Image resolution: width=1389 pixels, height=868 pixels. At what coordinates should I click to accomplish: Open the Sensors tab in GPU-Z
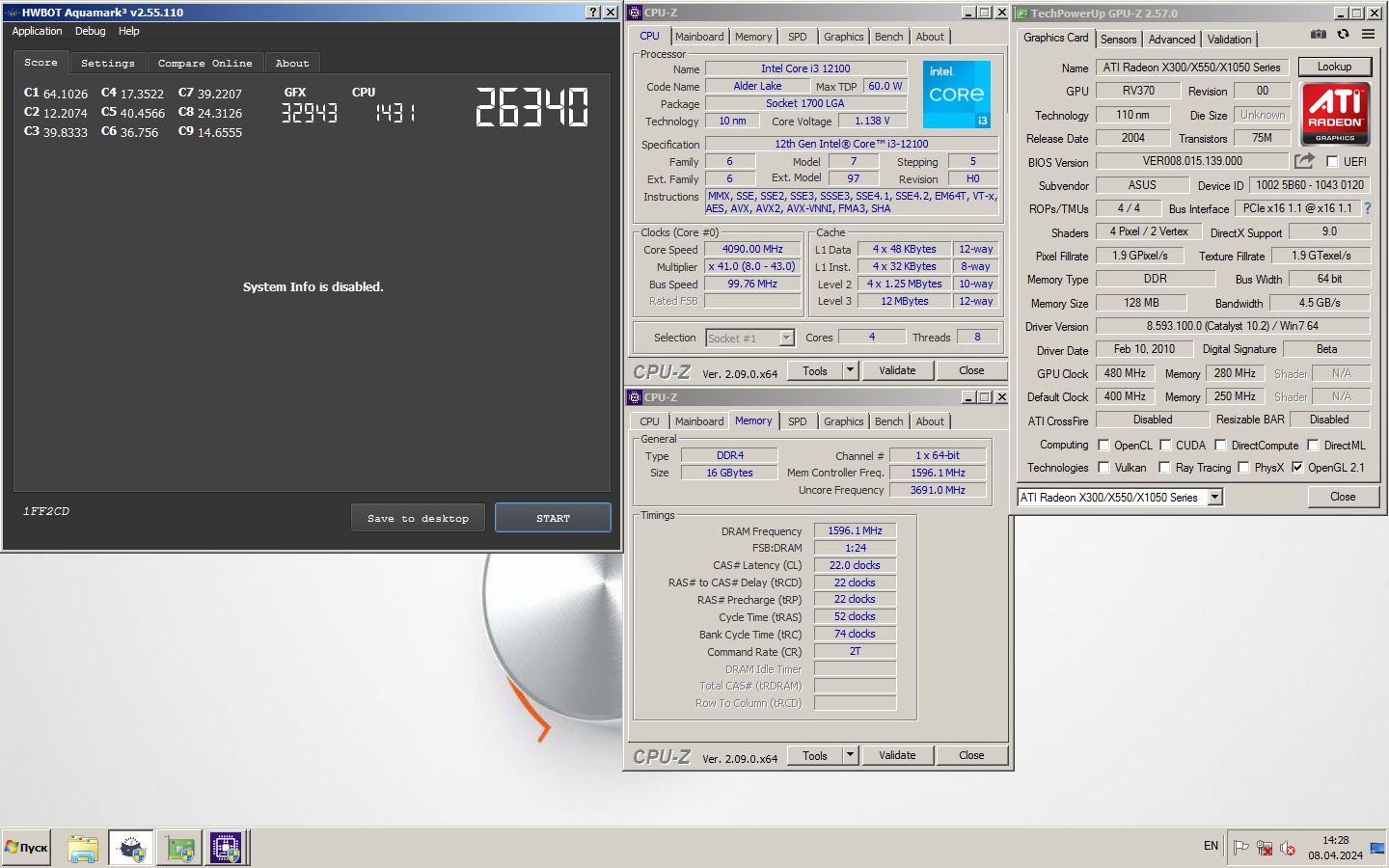coord(1118,40)
